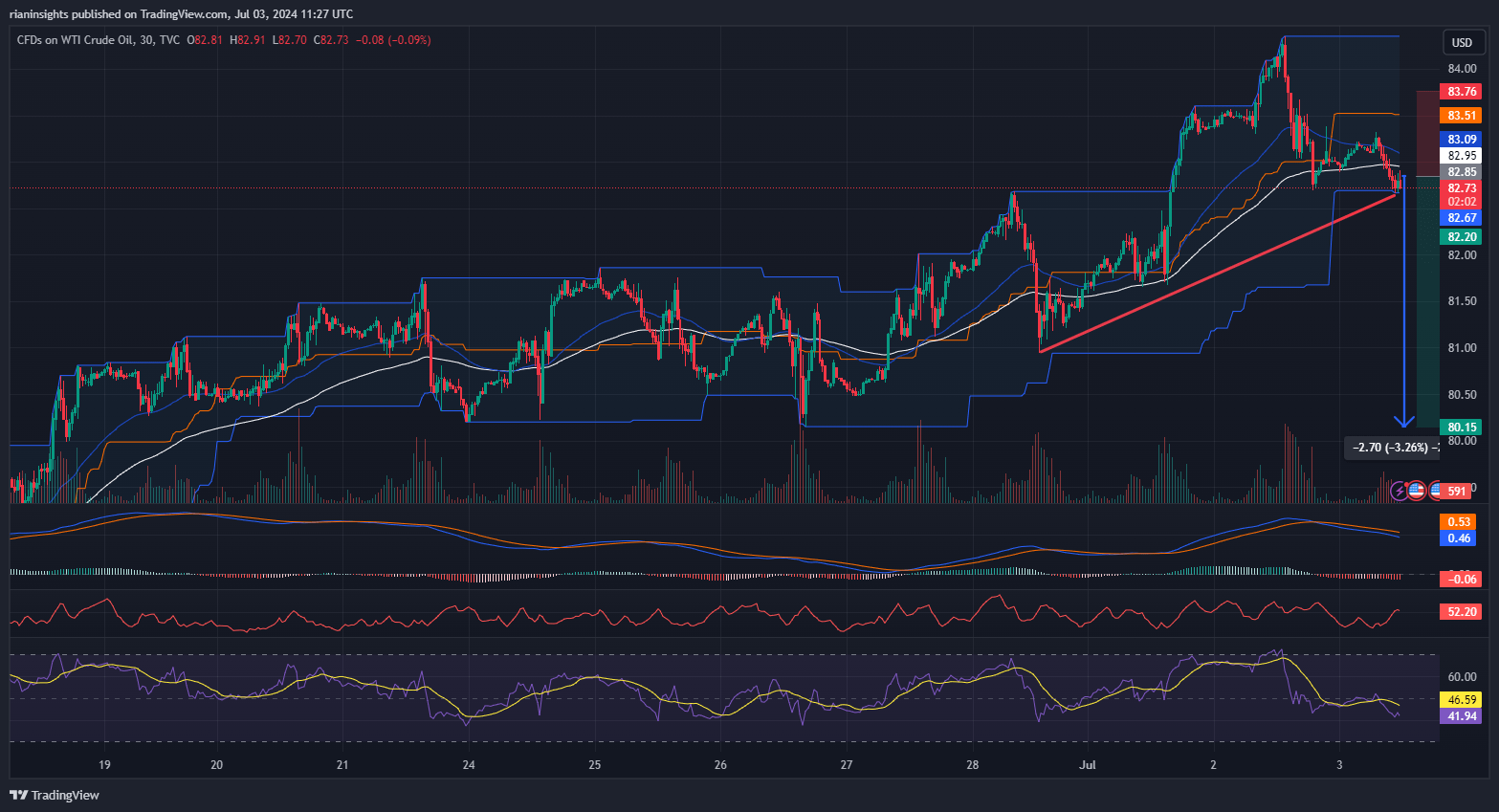
Task: Click date 26 on the time axis
Action: 720,765
